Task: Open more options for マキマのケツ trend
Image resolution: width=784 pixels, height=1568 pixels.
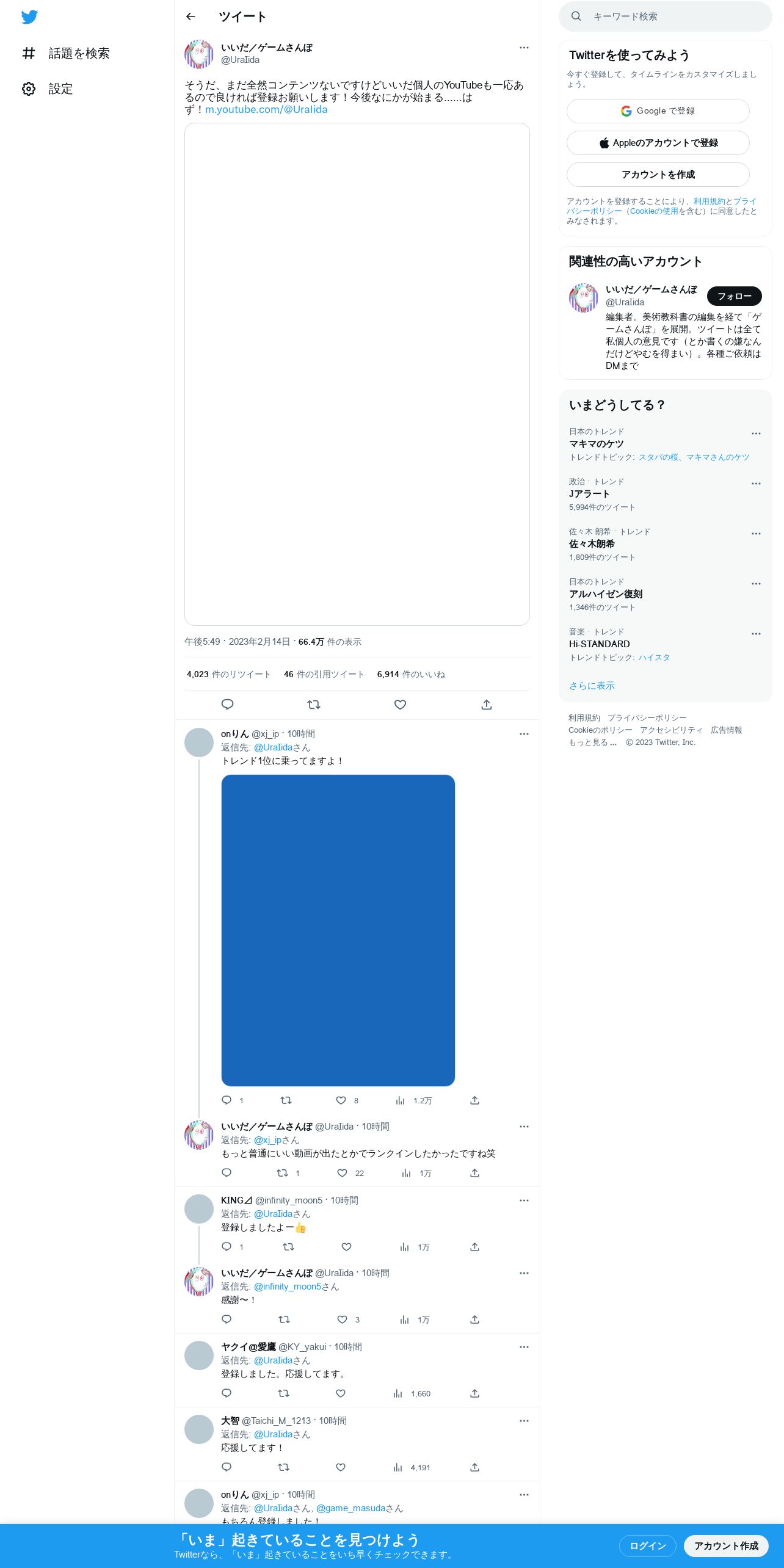Action: point(756,434)
